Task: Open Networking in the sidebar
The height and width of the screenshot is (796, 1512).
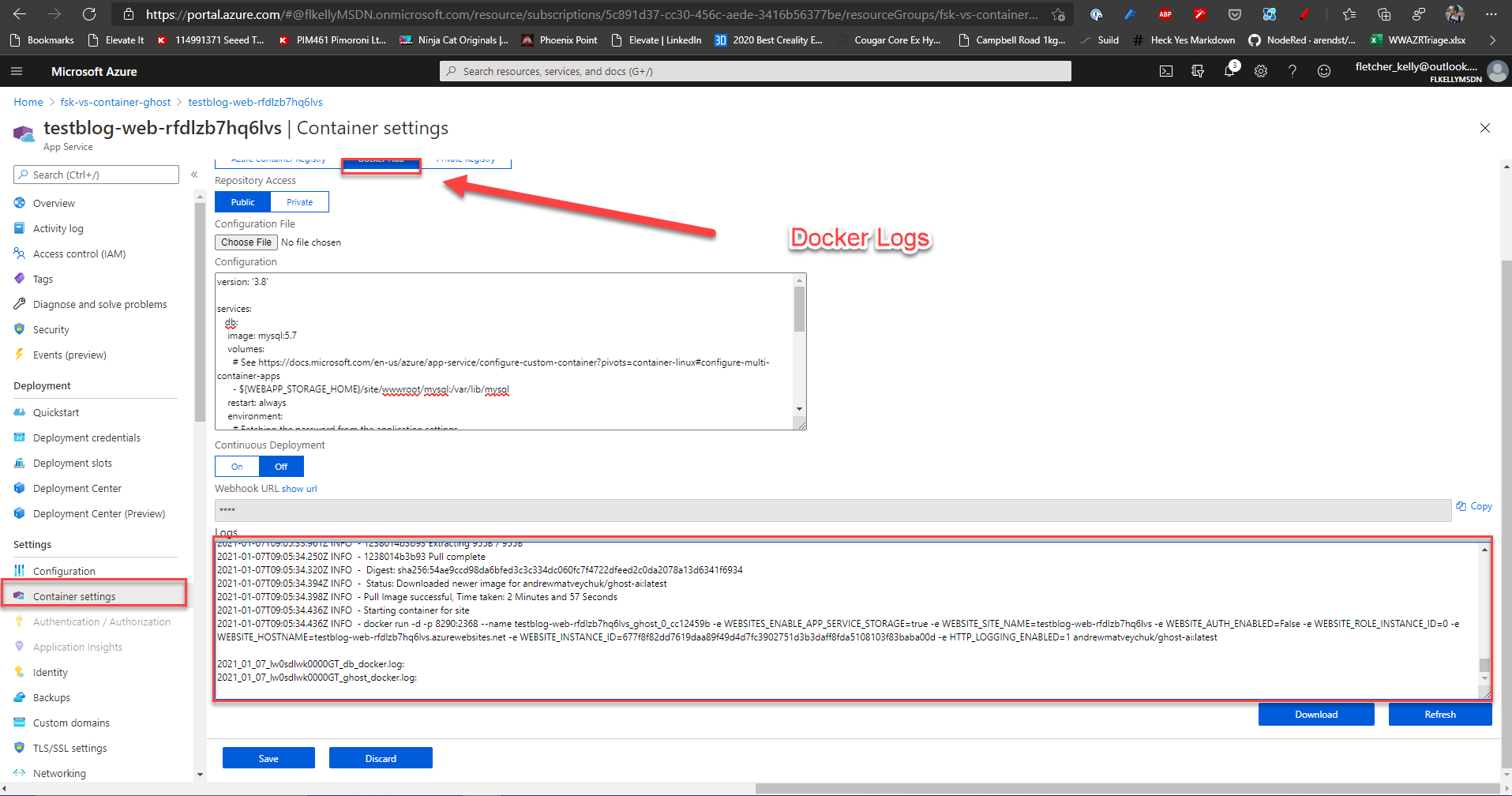Action: click(59, 773)
